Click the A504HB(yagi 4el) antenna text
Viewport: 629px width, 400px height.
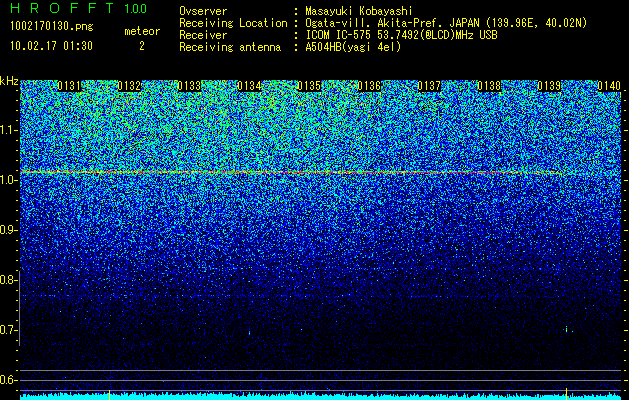coord(353,47)
